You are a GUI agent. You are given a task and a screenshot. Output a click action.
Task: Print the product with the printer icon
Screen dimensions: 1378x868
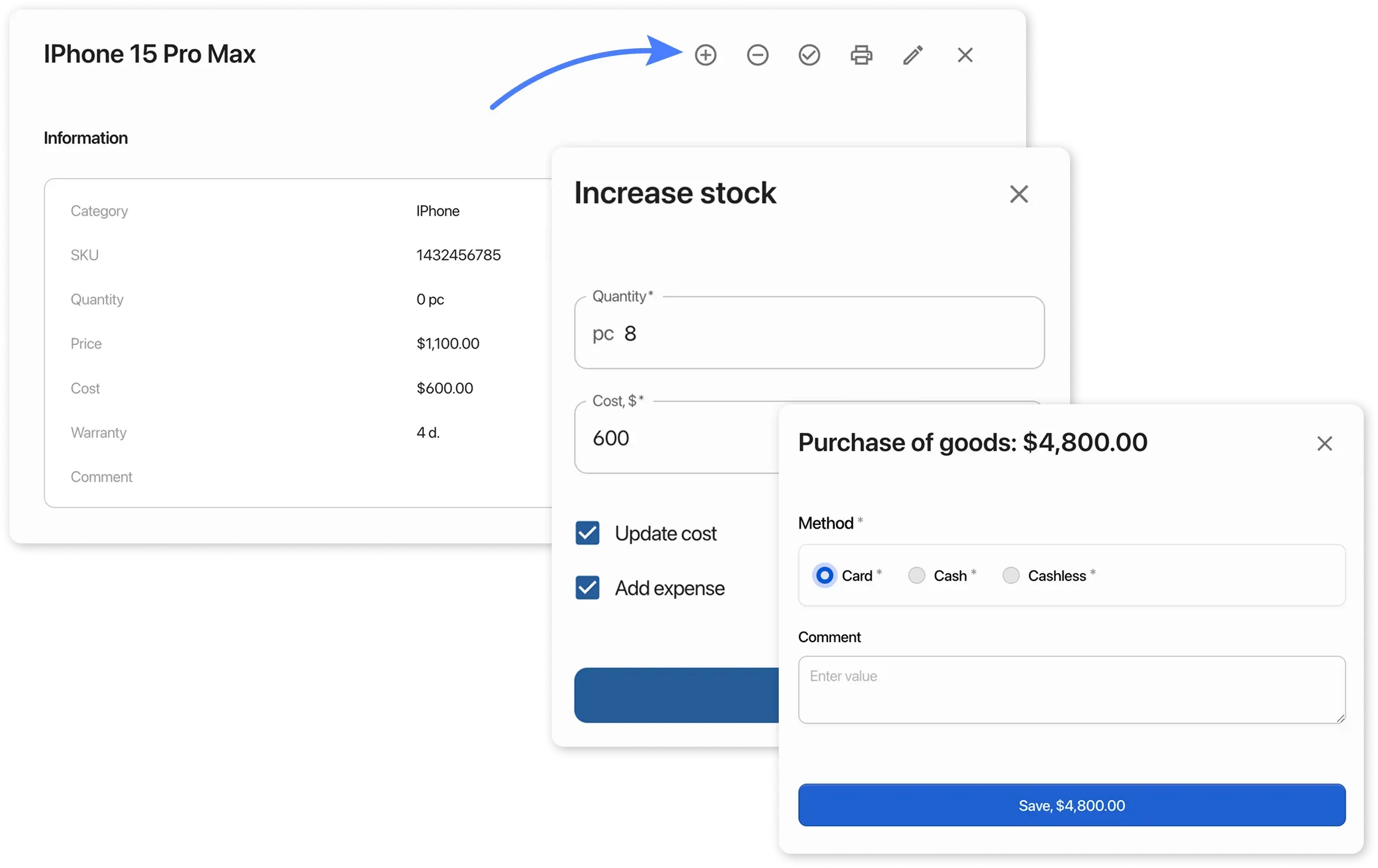click(861, 55)
